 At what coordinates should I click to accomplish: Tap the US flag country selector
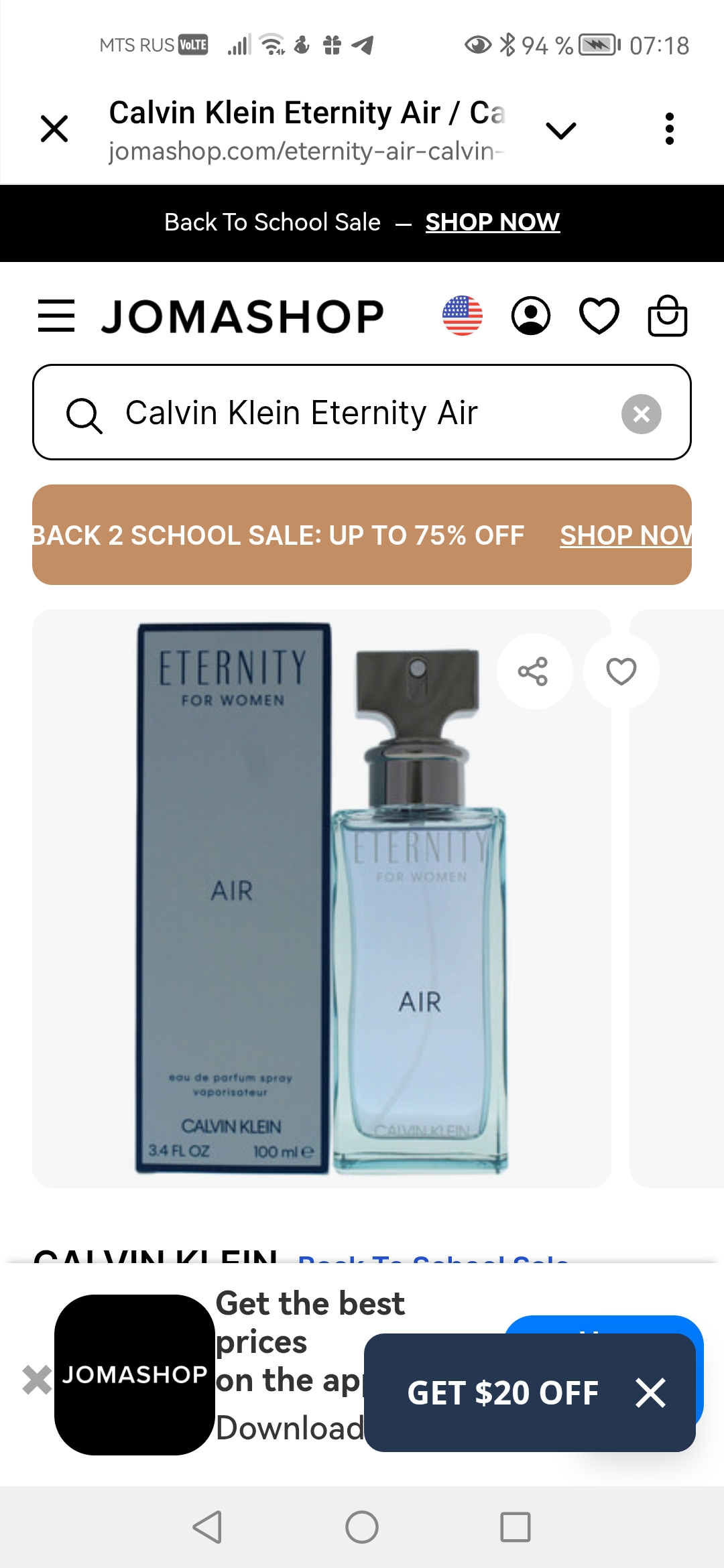[x=463, y=316]
